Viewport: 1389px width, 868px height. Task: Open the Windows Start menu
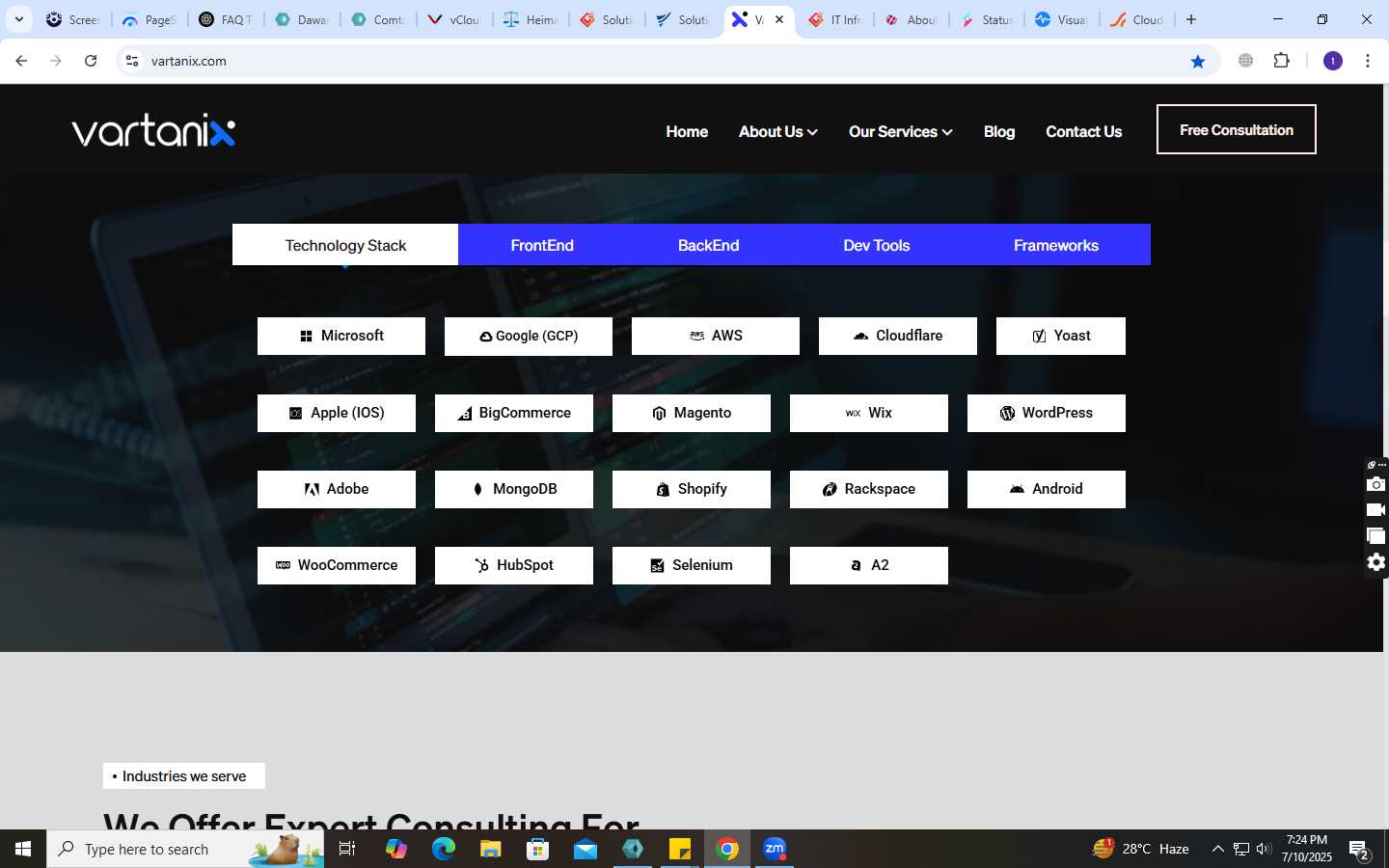pos(23,849)
